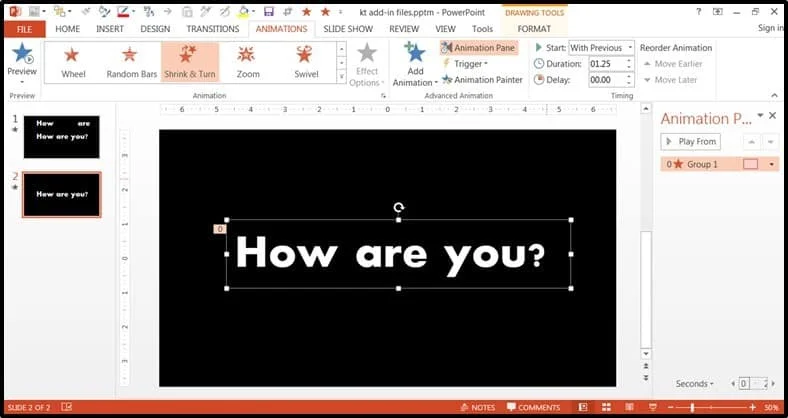This screenshot has height=418, width=788.
Task: Toggle the COMMENTS pane in status bar
Action: [x=533, y=407]
